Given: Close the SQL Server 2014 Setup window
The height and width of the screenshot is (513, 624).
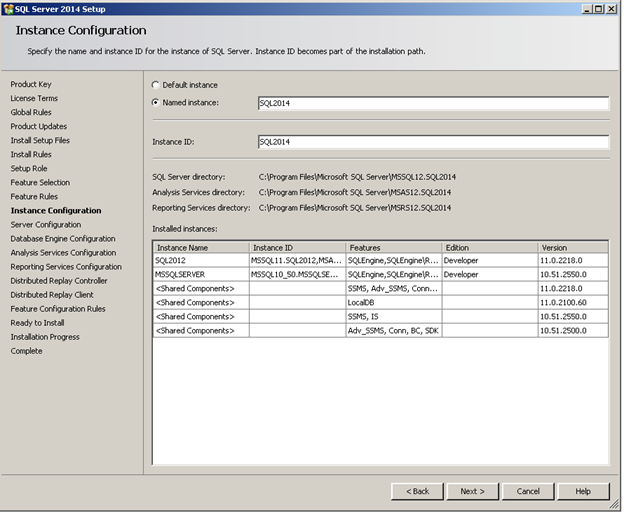Looking at the screenshot, I should tap(611, 9).
